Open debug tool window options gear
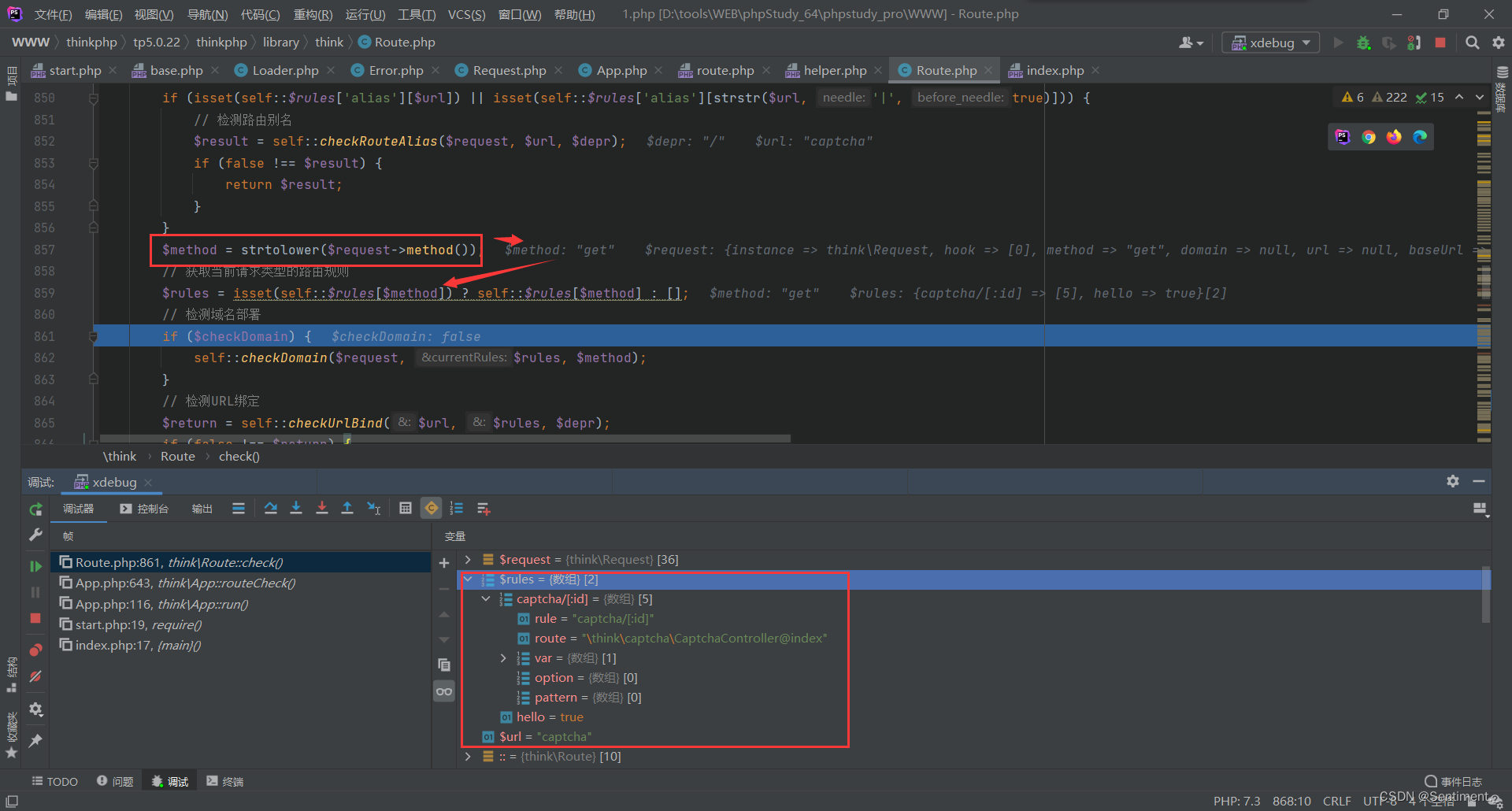The image size is (1512, 811). (1453, 481)
